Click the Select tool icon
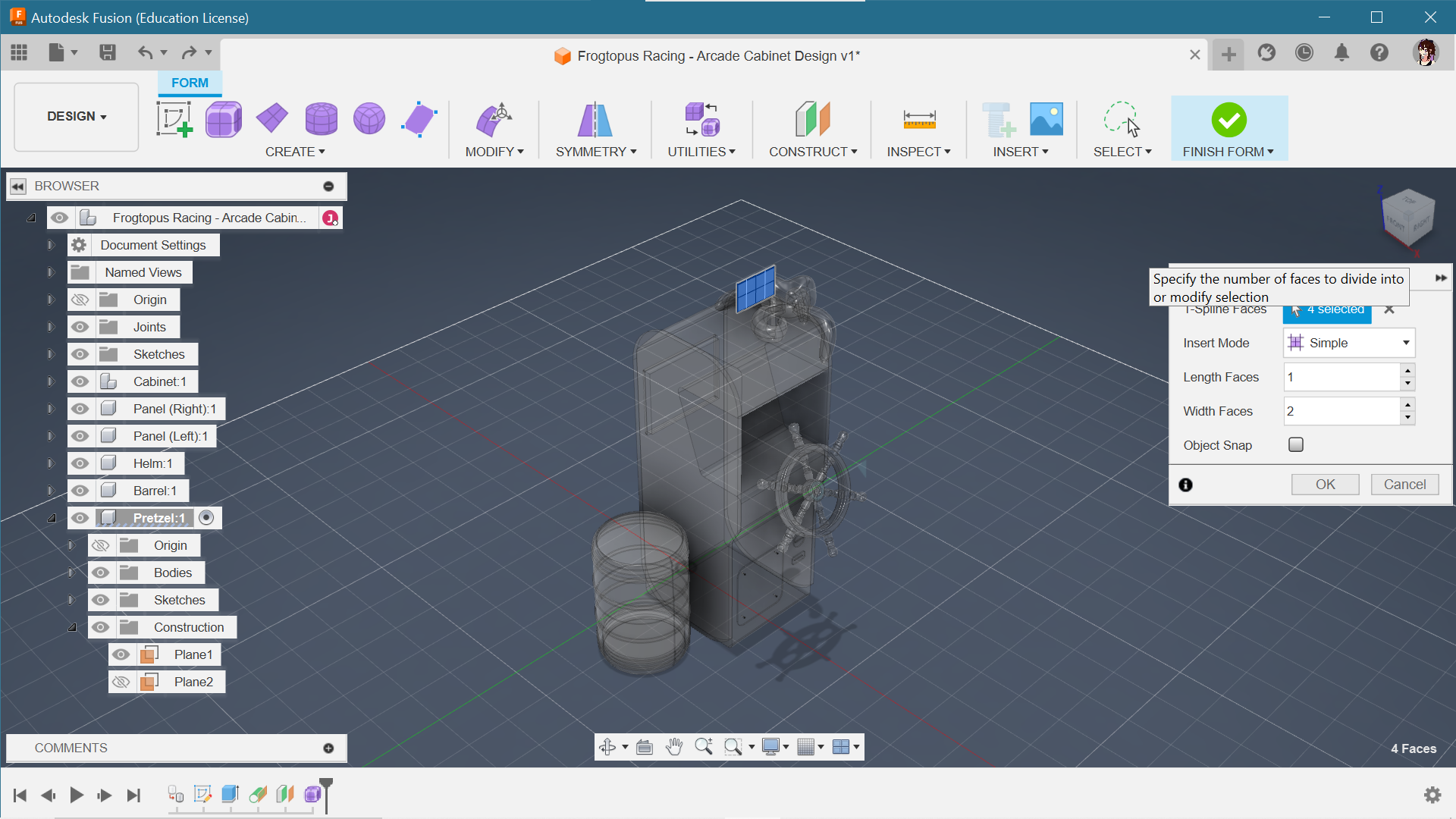The width and height of the screenshot is (1456, 819). coord(1122,119)
